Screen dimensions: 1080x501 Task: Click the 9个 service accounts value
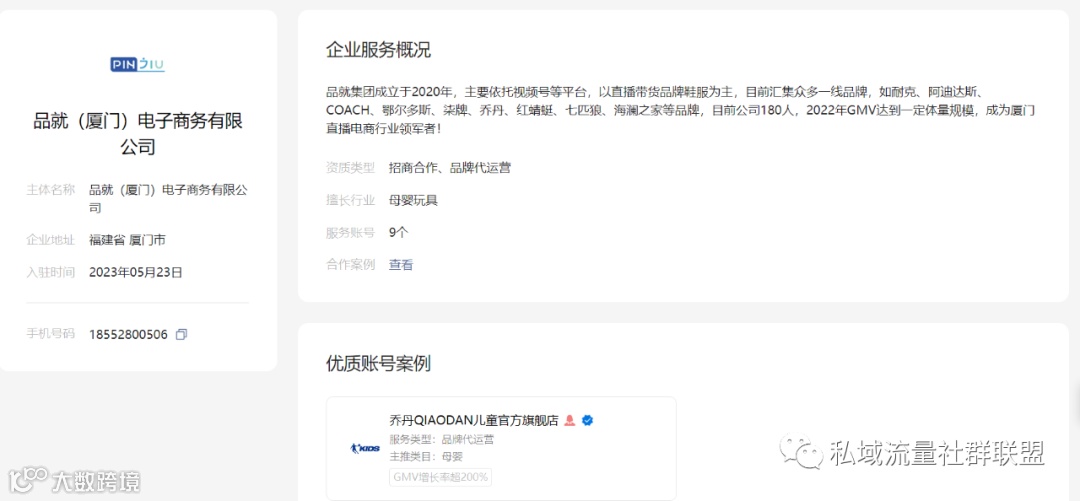click(x=399, y=232)
